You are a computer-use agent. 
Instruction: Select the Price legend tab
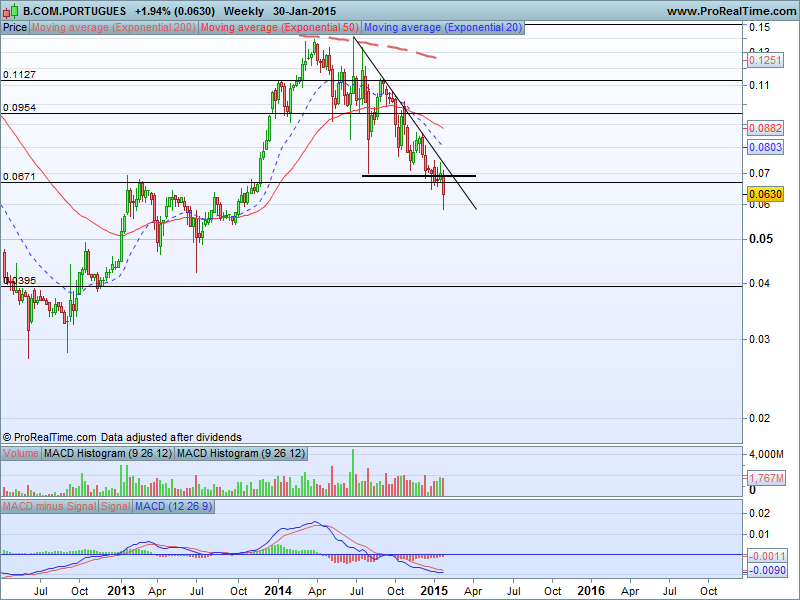(x=15, y=28)
